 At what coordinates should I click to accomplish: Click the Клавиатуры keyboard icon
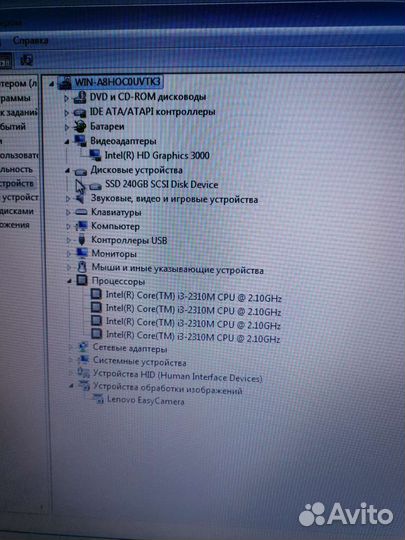(81, 212)
